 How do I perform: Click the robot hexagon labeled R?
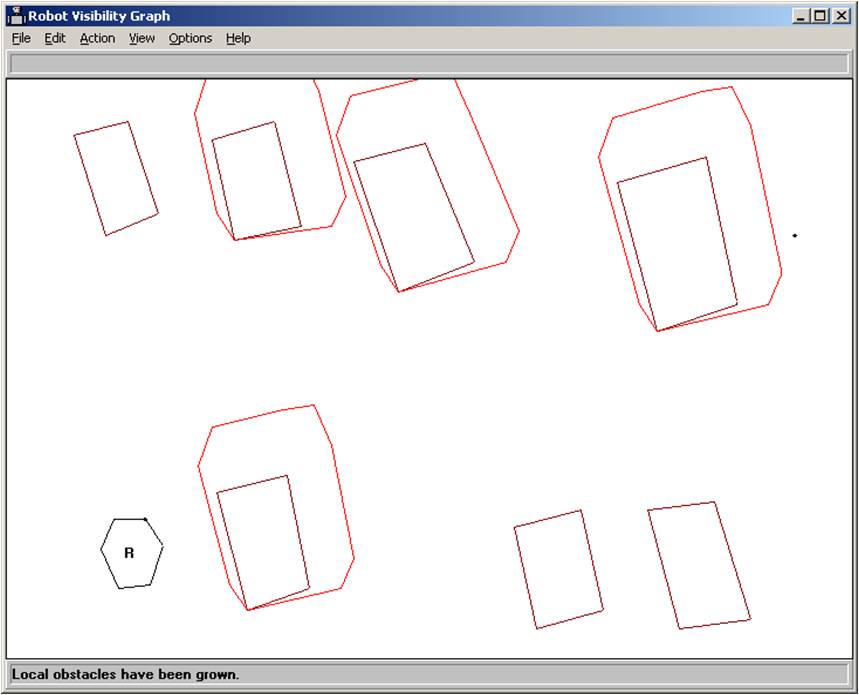click(x=131, y=553)
